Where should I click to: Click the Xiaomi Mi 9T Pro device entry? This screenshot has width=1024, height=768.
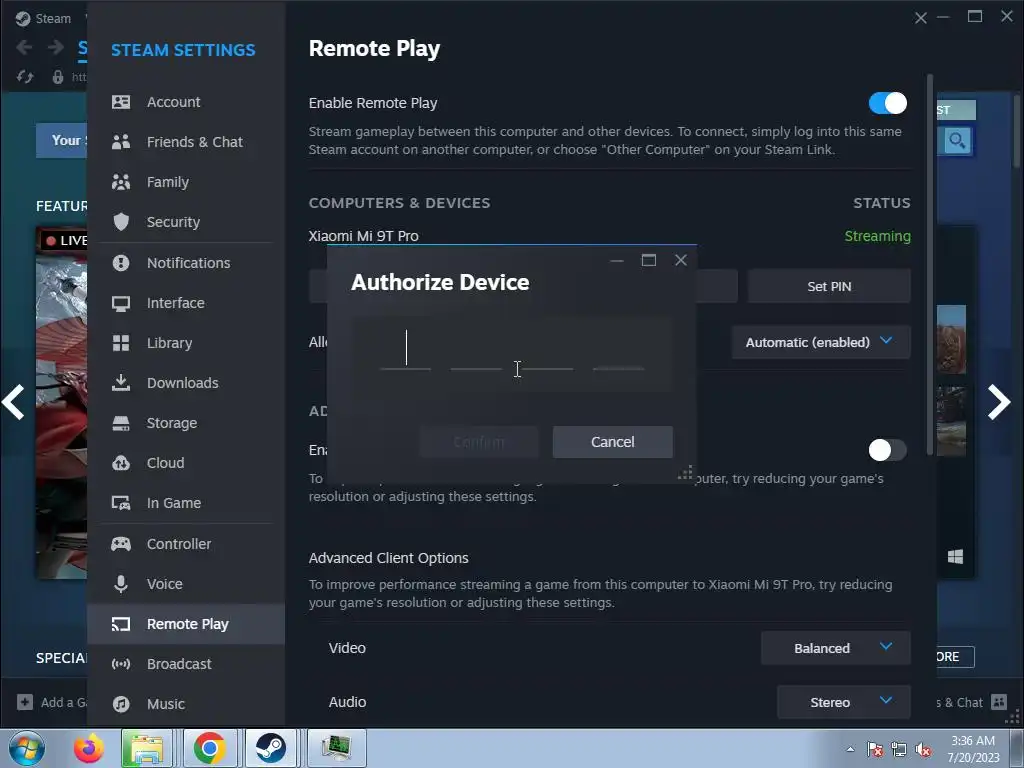(364, 236)
